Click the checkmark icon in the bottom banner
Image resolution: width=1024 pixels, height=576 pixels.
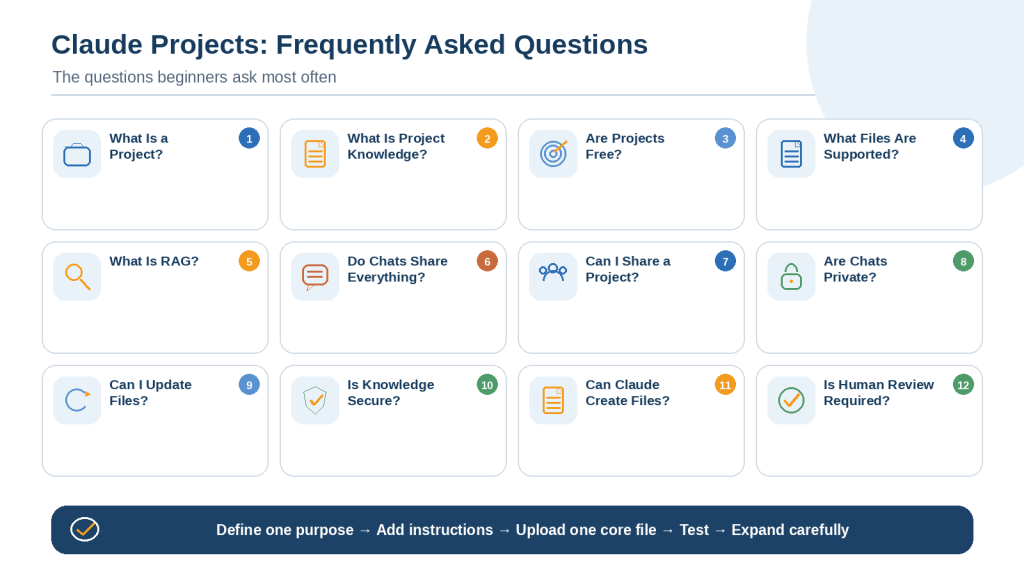(x=85, y=529)
